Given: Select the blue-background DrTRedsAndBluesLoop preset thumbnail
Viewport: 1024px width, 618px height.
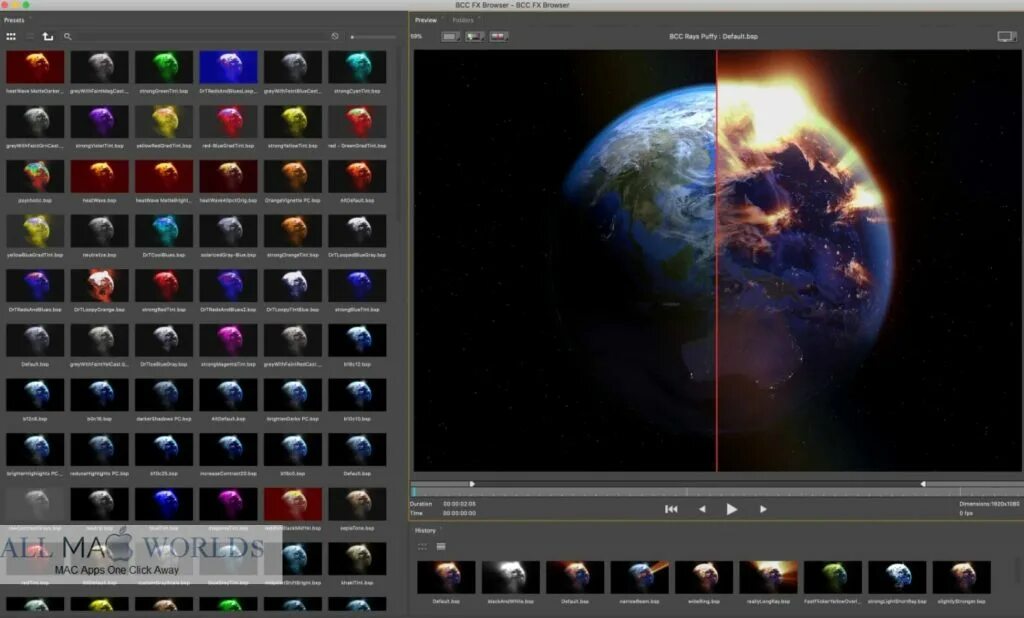Looking at the screenshot, I should tap(228, 67).
